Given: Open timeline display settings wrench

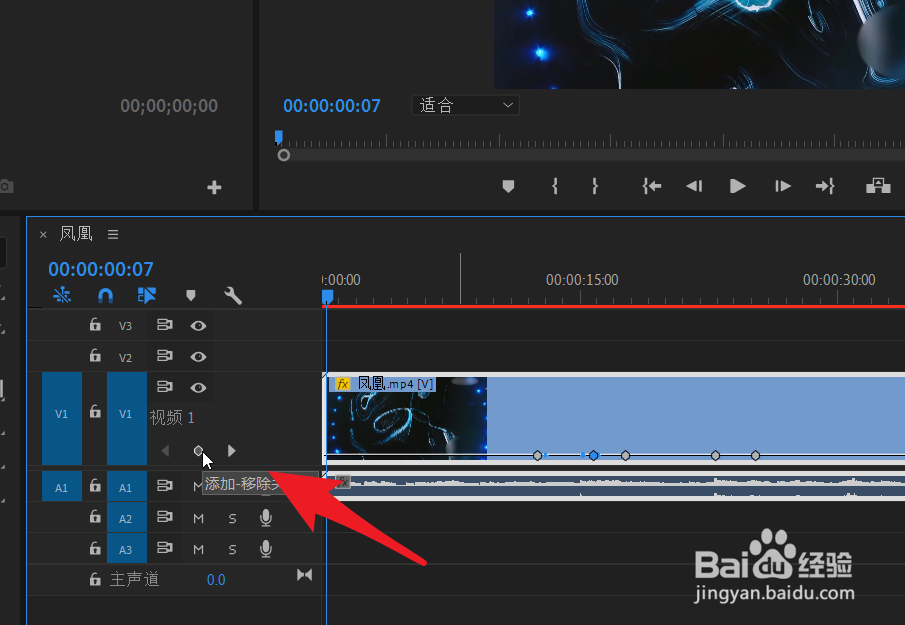Looking at the screenshot, I should click(233, 295).
